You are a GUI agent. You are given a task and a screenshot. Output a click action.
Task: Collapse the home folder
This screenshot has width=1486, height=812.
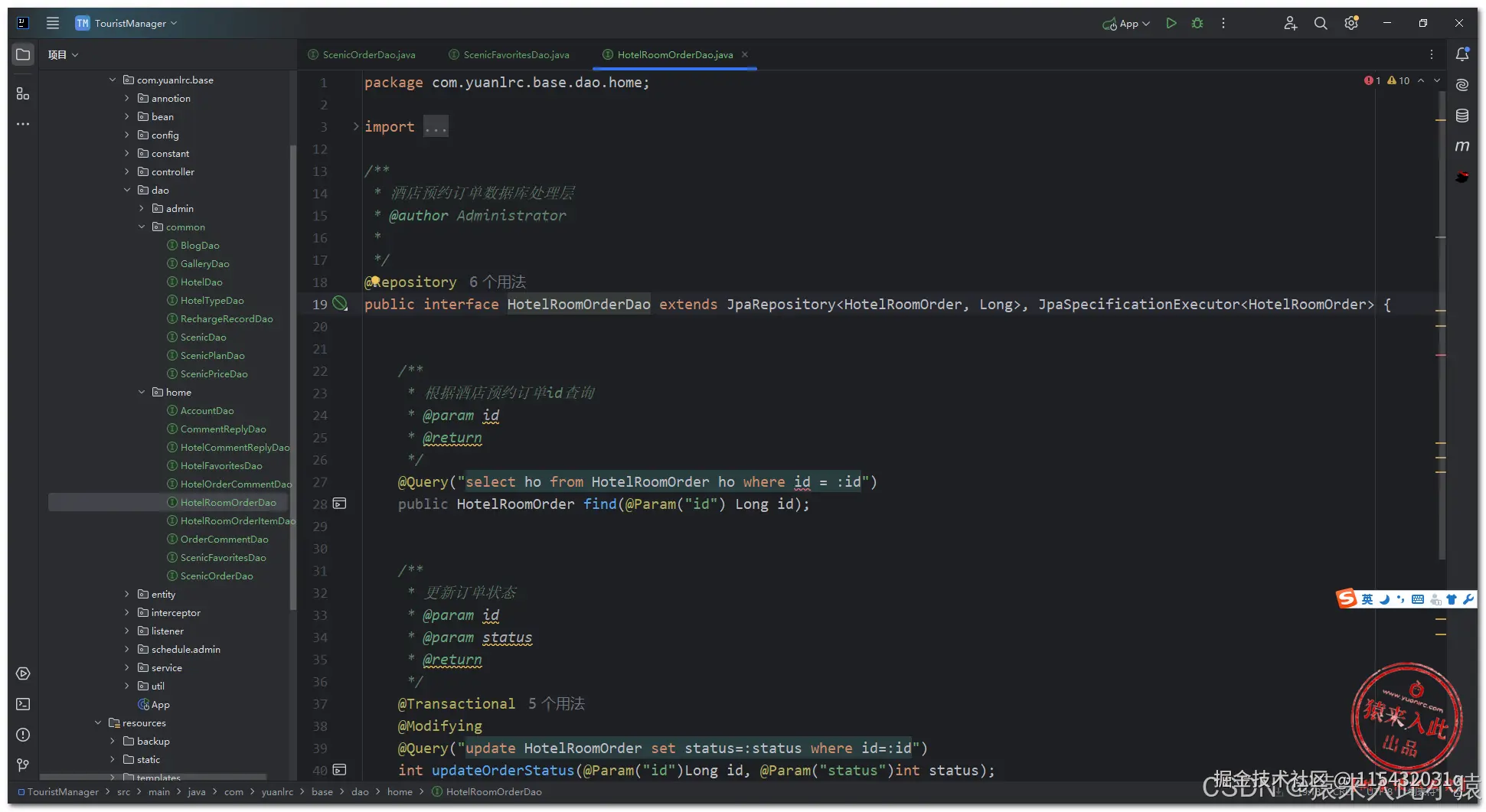tap(142, 392)
